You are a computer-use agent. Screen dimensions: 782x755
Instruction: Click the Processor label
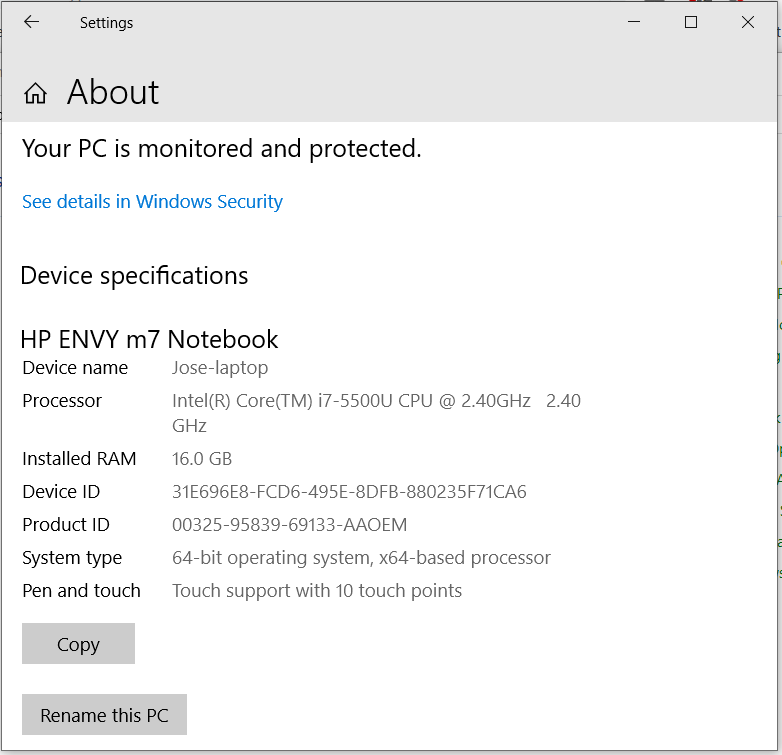(62, 400)
